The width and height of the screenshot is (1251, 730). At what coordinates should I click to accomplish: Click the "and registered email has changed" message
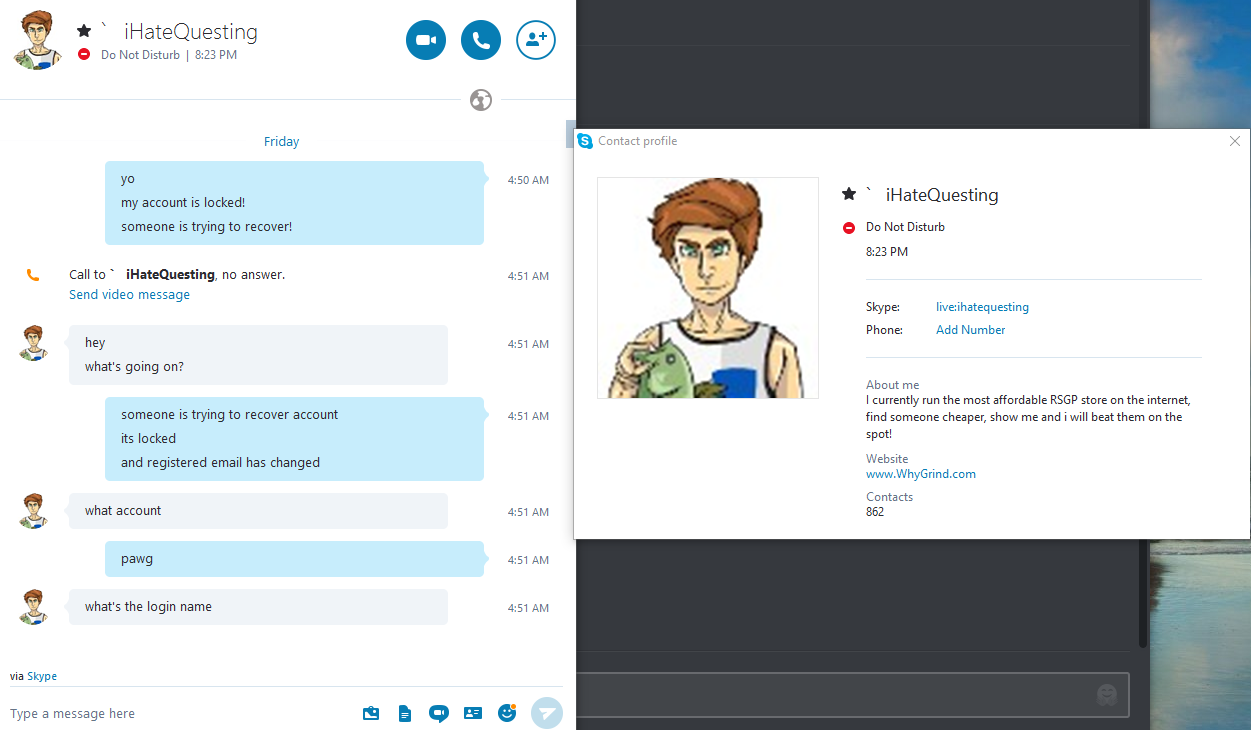[221, 463]
